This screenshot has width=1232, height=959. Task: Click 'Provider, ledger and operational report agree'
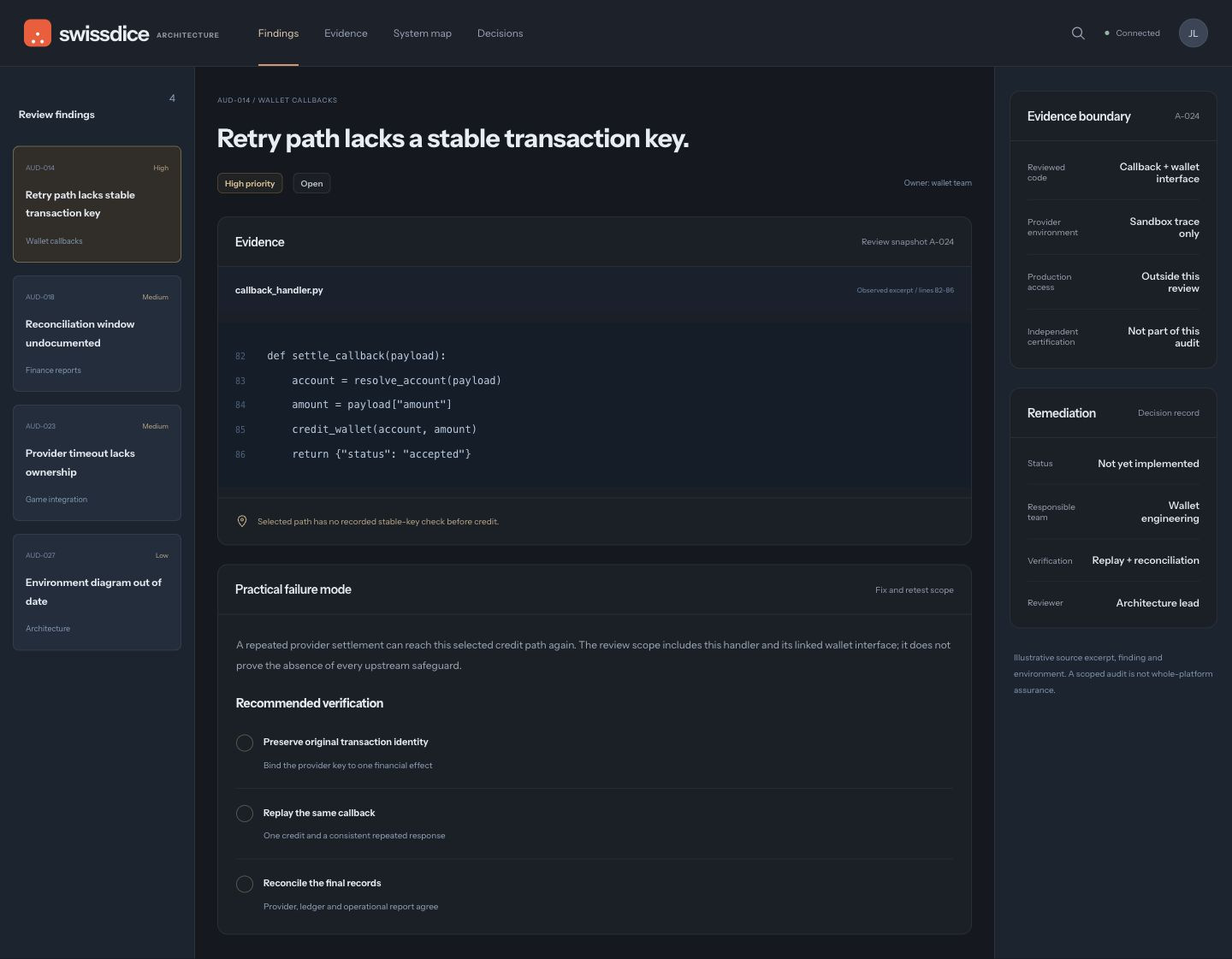click(351, 907)
